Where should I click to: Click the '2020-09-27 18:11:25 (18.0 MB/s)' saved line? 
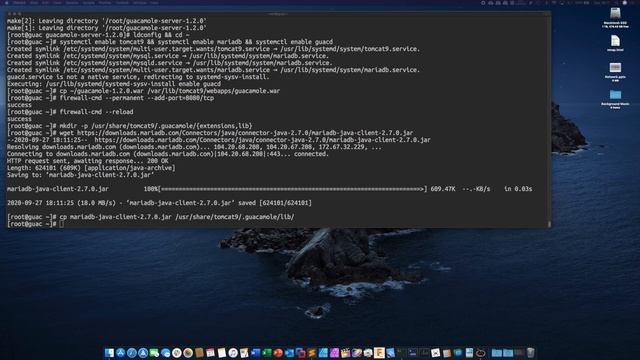159,203
